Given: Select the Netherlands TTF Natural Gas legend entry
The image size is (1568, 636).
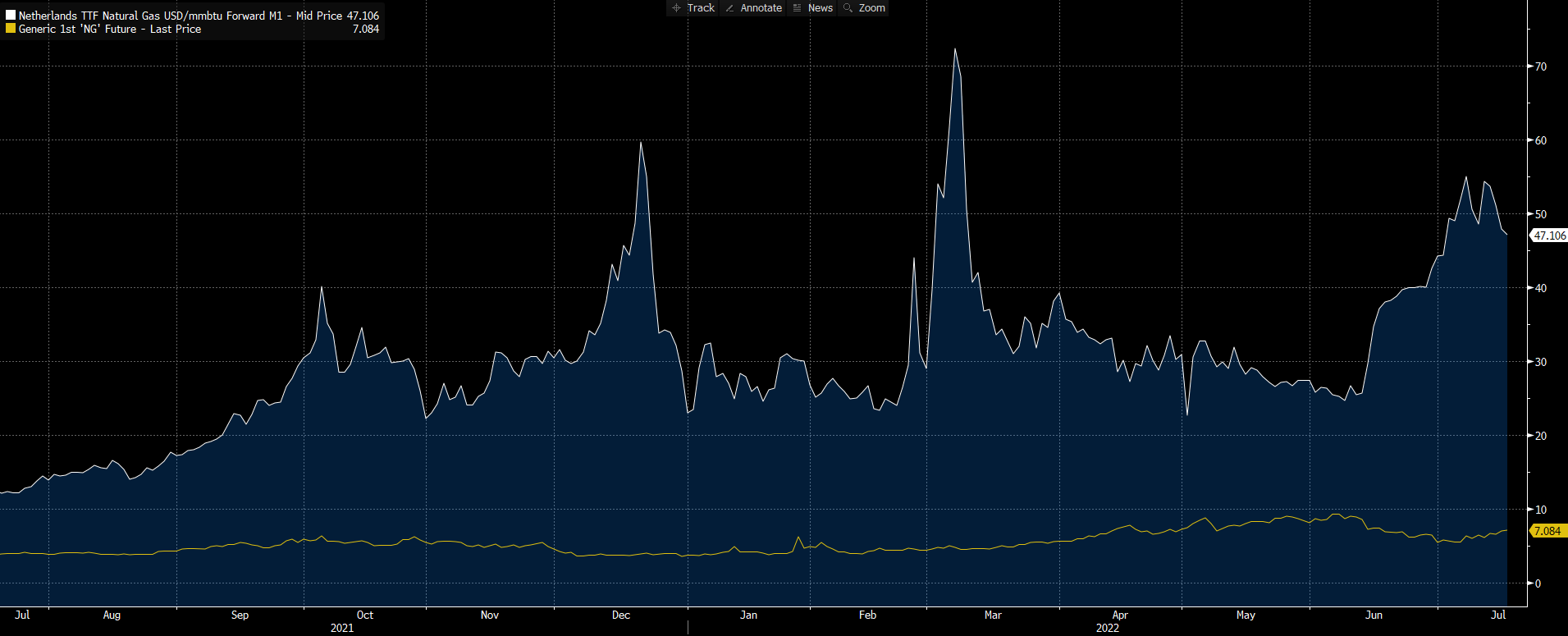Looking at the screenshot, I should [181, 16].
